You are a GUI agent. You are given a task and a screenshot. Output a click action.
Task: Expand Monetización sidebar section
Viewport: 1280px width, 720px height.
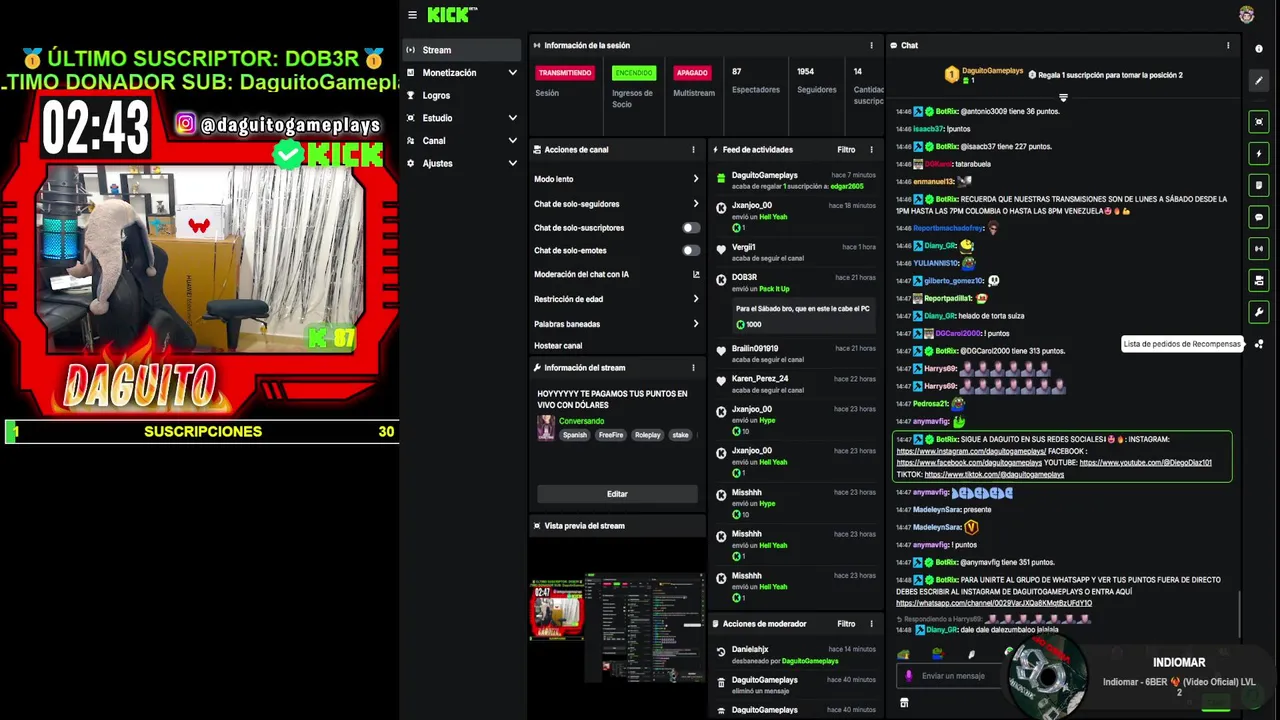tap(512, 73)
